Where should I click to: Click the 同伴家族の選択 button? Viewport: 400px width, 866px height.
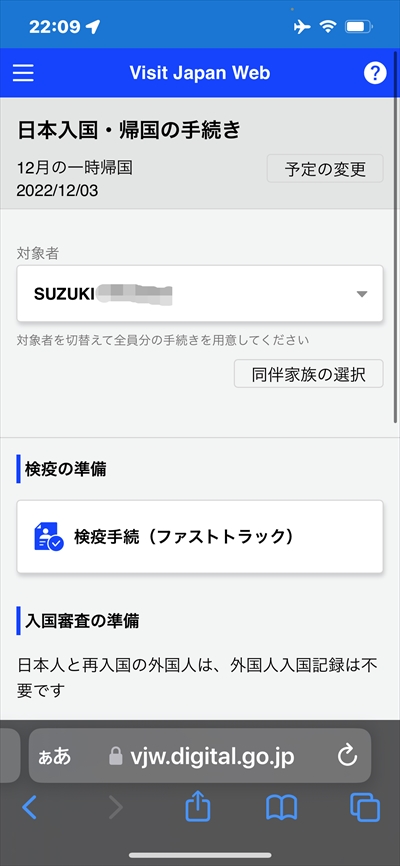308,374
